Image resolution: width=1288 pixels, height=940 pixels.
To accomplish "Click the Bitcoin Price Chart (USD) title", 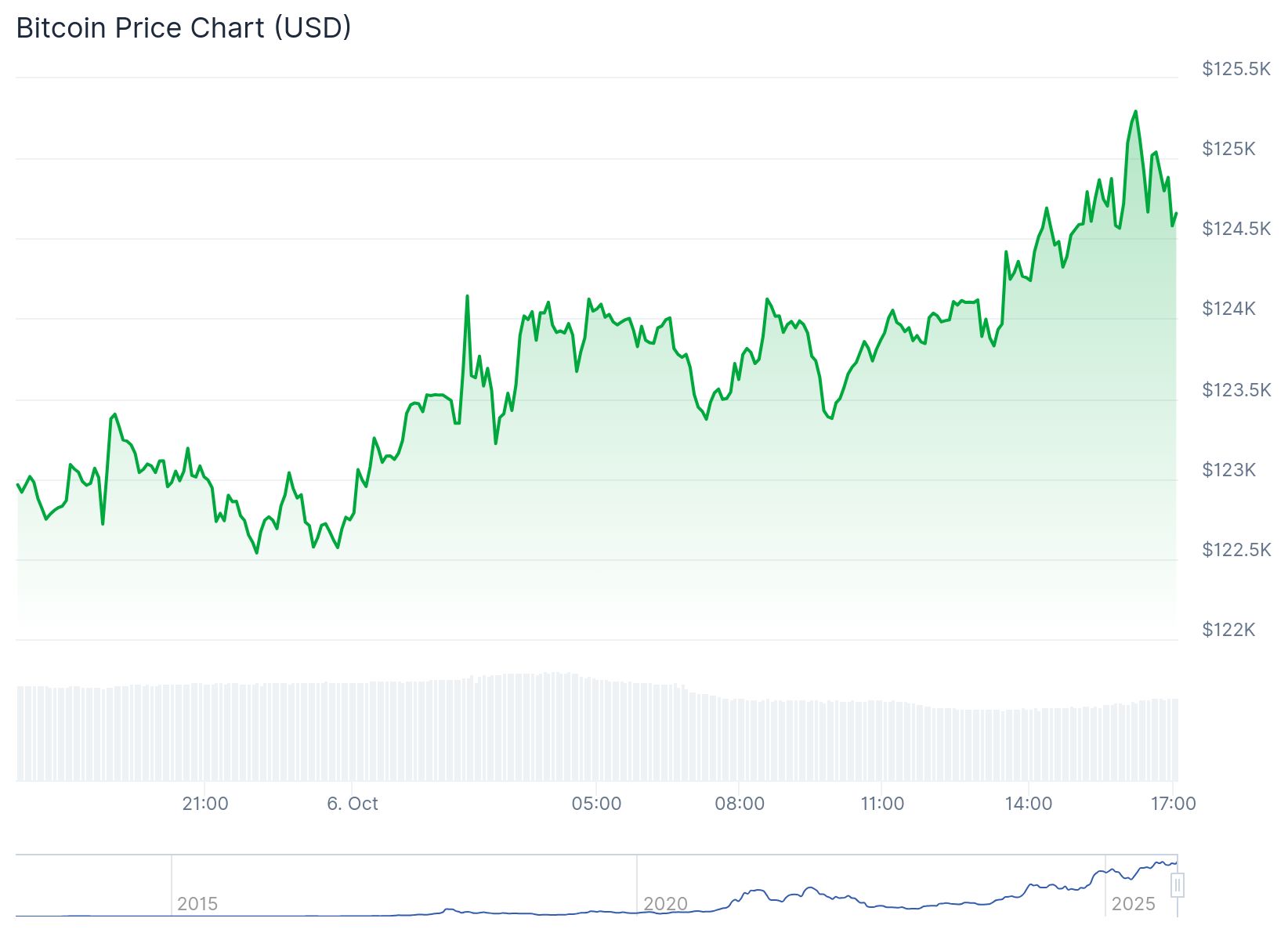I will pyautogui.click(x=183, y=28).
